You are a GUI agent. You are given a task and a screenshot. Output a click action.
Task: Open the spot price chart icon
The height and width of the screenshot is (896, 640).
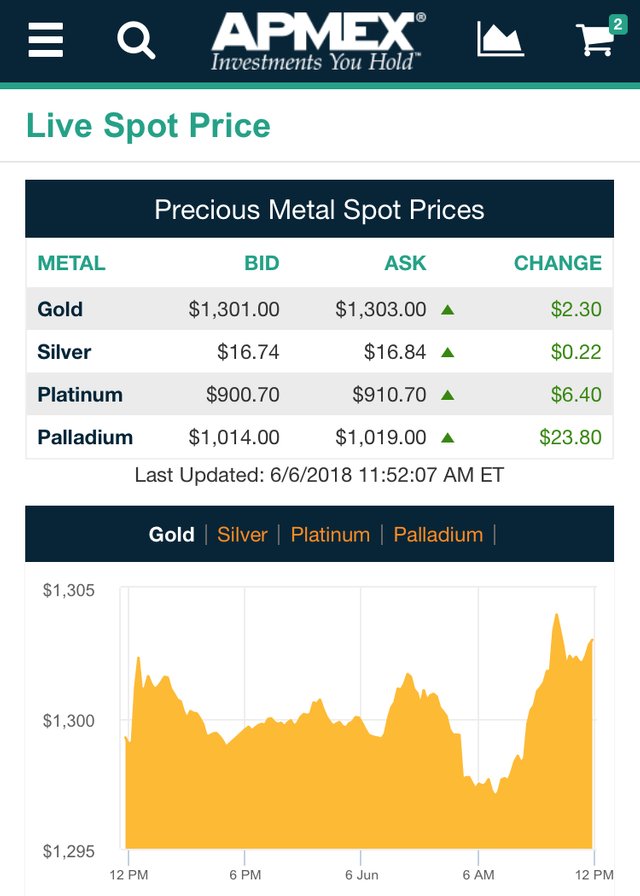[x=500, y=40]
